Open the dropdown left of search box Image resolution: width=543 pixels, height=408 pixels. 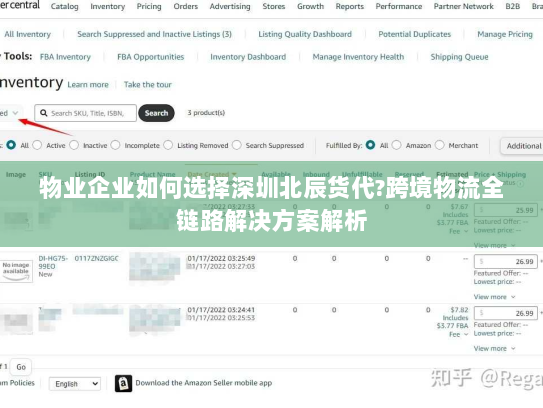[x=10, y=113]
